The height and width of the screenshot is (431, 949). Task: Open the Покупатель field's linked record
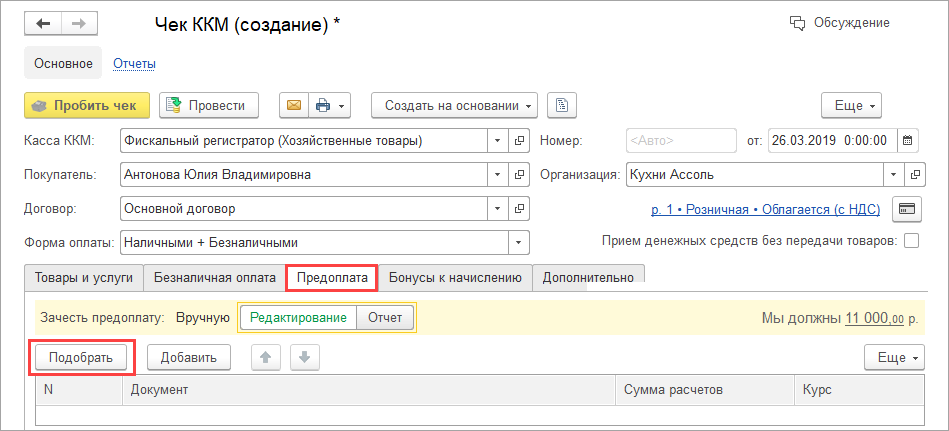pyautogui.click(x=520, y=175)
